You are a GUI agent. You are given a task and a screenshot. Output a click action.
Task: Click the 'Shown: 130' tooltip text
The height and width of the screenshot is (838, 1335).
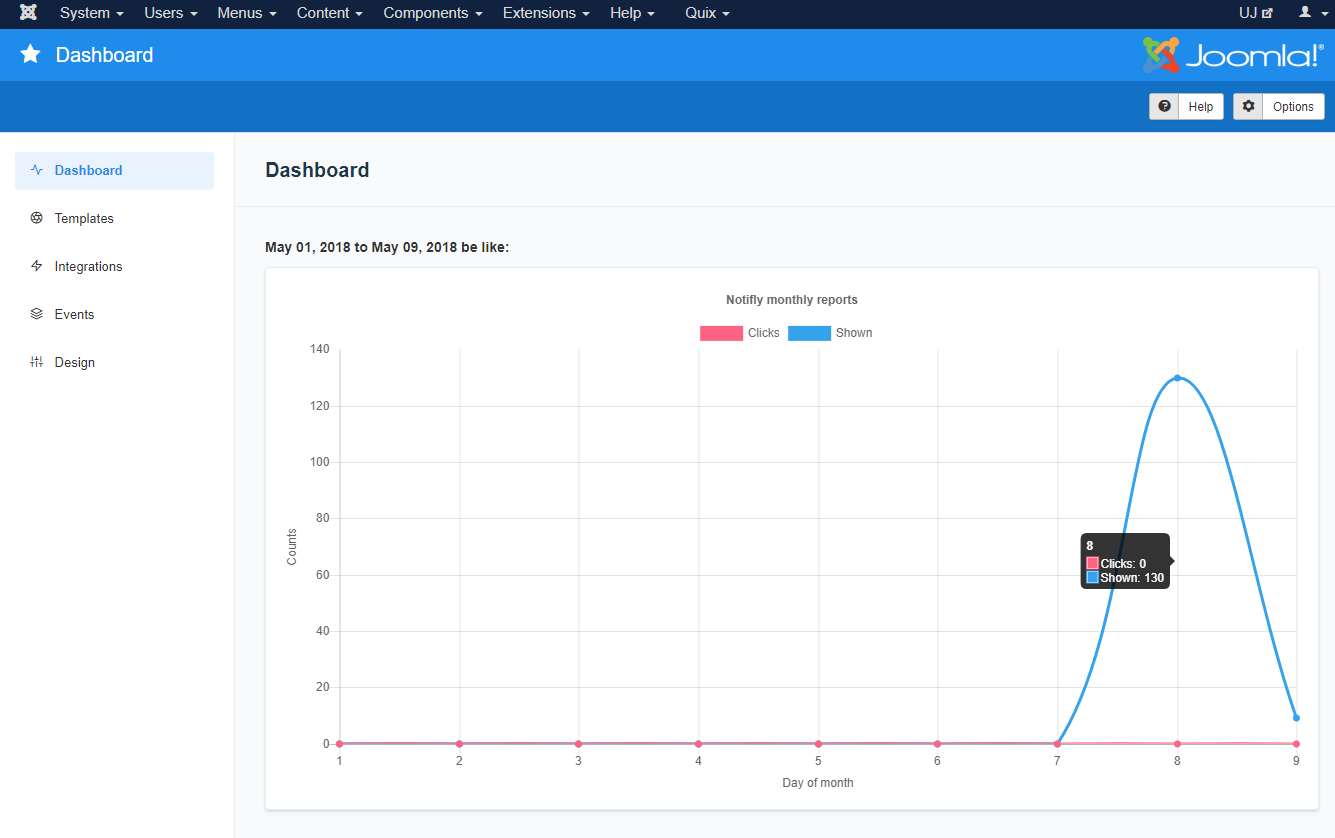pos(1132,578)
